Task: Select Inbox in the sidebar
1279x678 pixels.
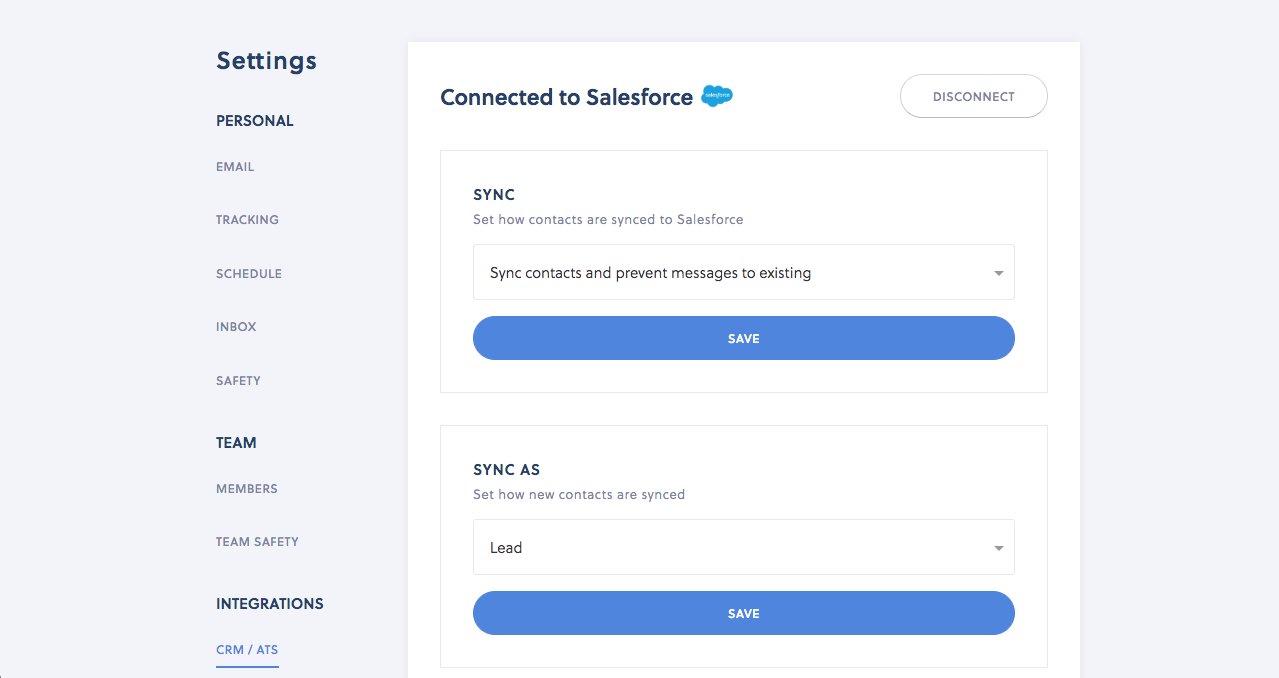Action: [x=236, y=327]
